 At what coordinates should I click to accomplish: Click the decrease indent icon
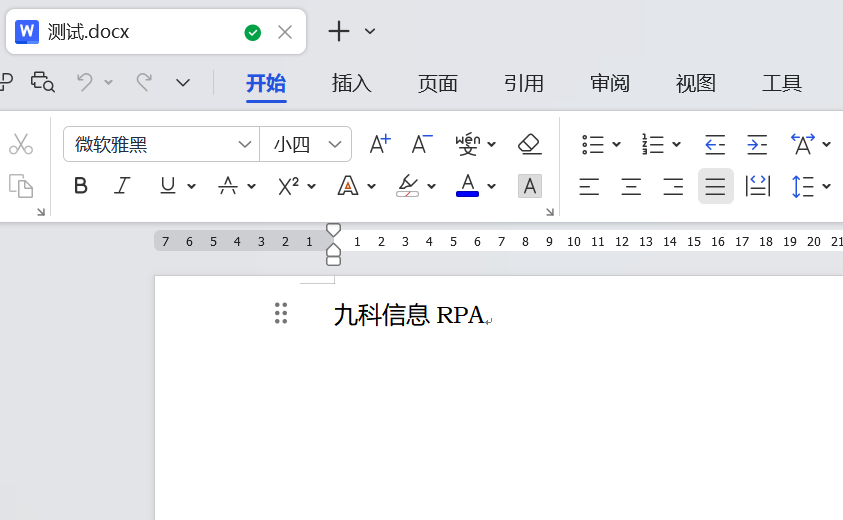tap(715, 144)
